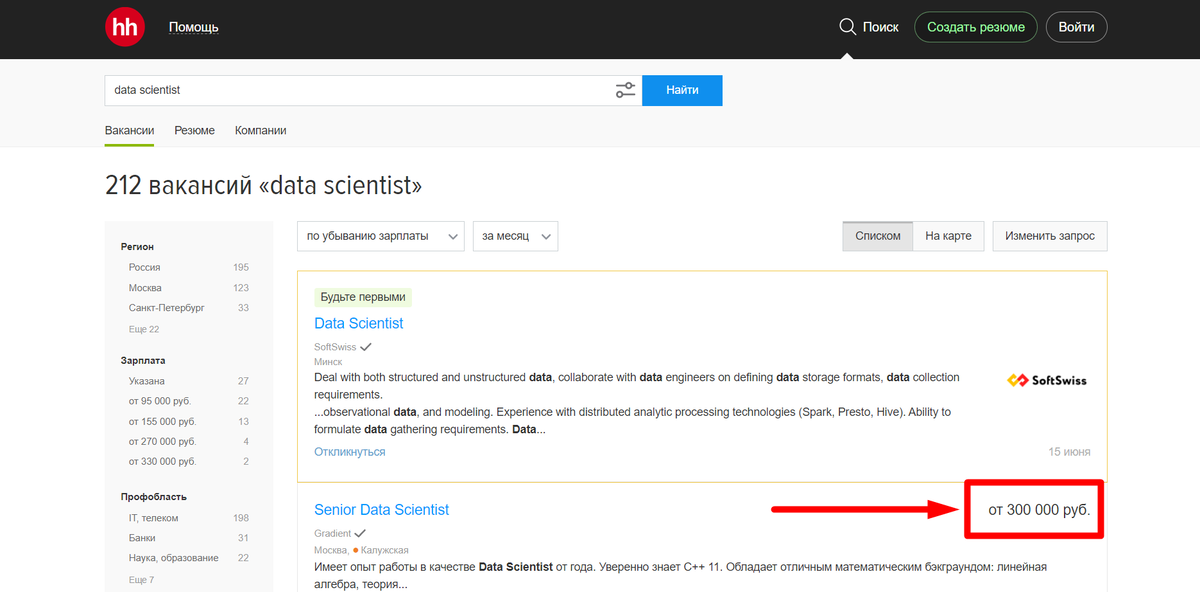The height and width of the screenshot is (592, 1200).
Task: Click the Будьте первыми badge
Action: [x=363, y=297]
